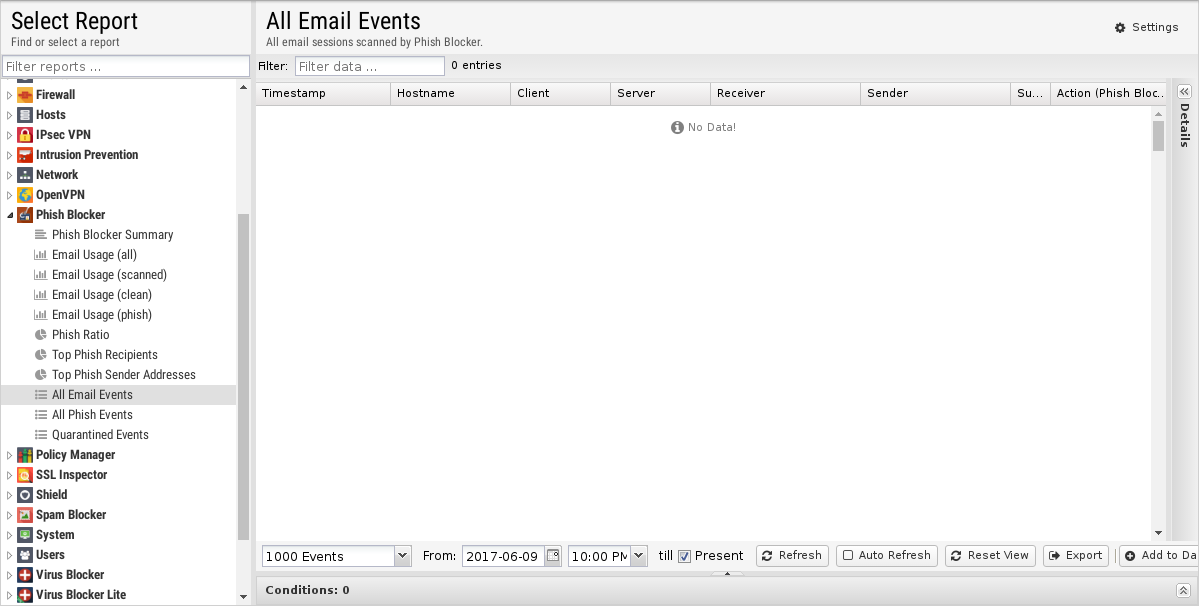Click the Spam Blocker icon
The image size is (1199, 606).
24,515
